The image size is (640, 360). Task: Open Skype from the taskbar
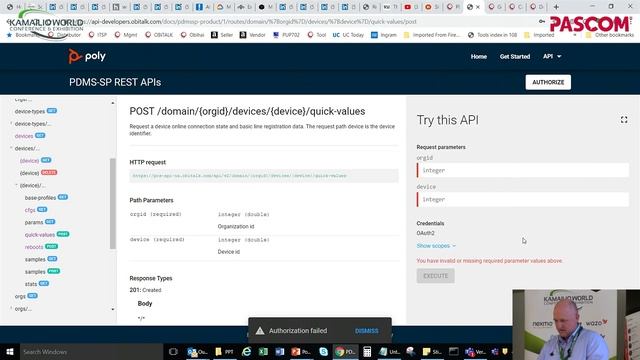[323, 351]
